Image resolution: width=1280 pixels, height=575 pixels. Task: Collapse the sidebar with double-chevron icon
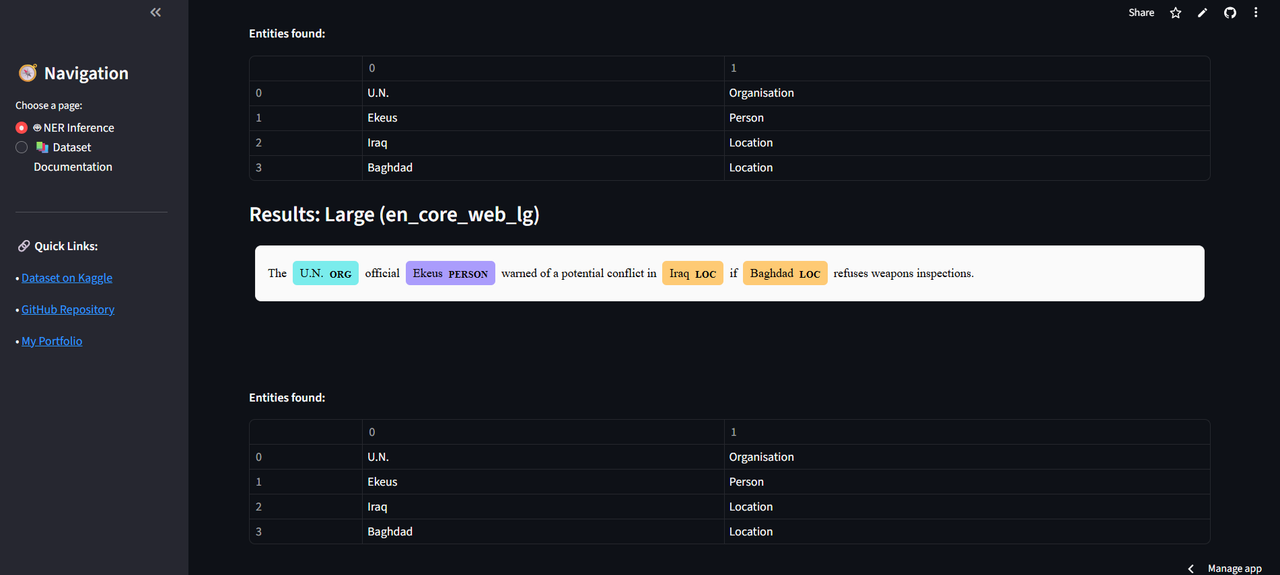pyautogui.click(x=155, y=13)
